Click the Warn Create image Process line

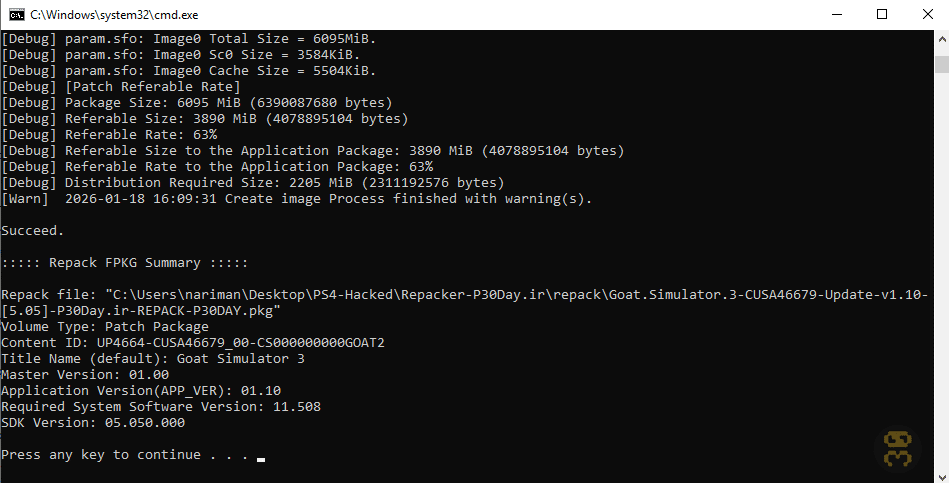pos(297,199)
